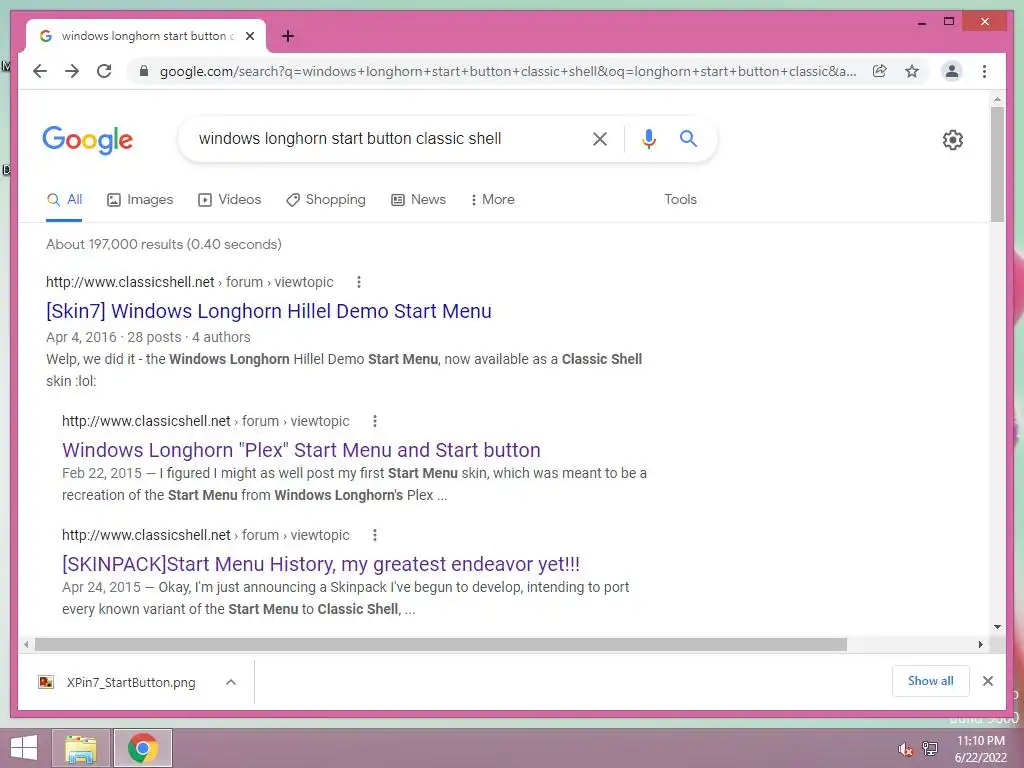Viewport: 1024px width, 768px height.
Task: Go to Google home via the Google logo
Action: coord(88,140)
